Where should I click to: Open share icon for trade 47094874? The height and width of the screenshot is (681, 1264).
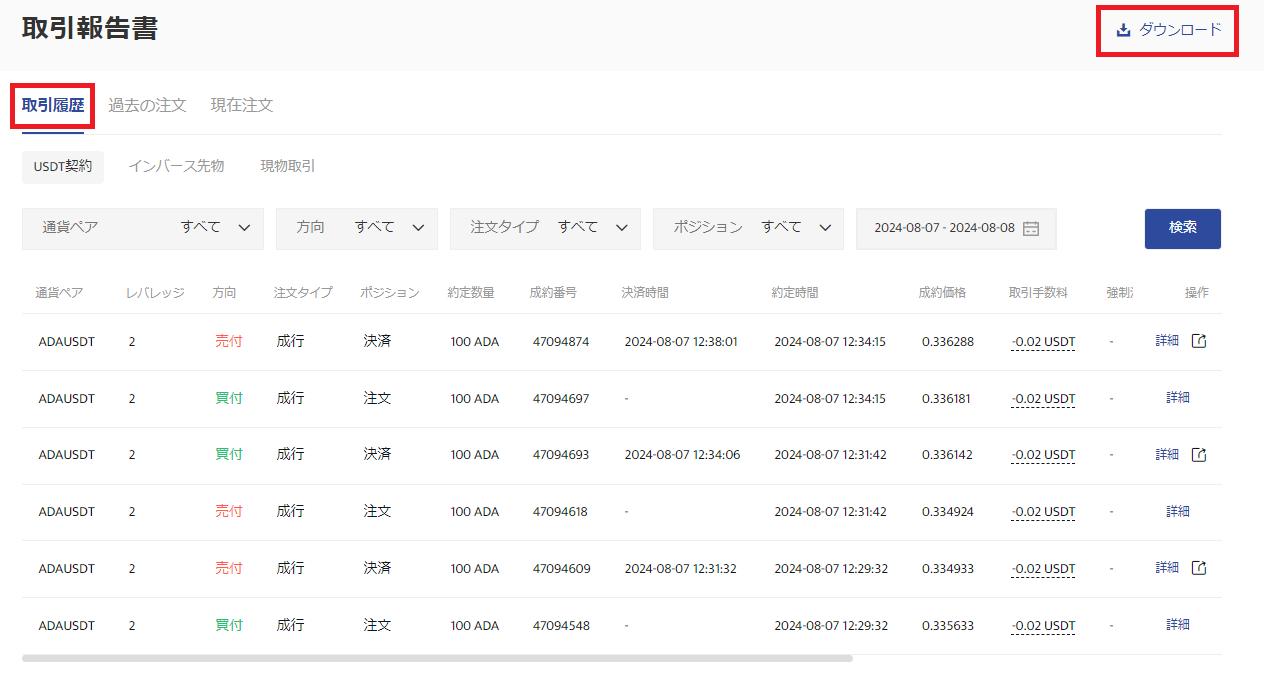1199,341
